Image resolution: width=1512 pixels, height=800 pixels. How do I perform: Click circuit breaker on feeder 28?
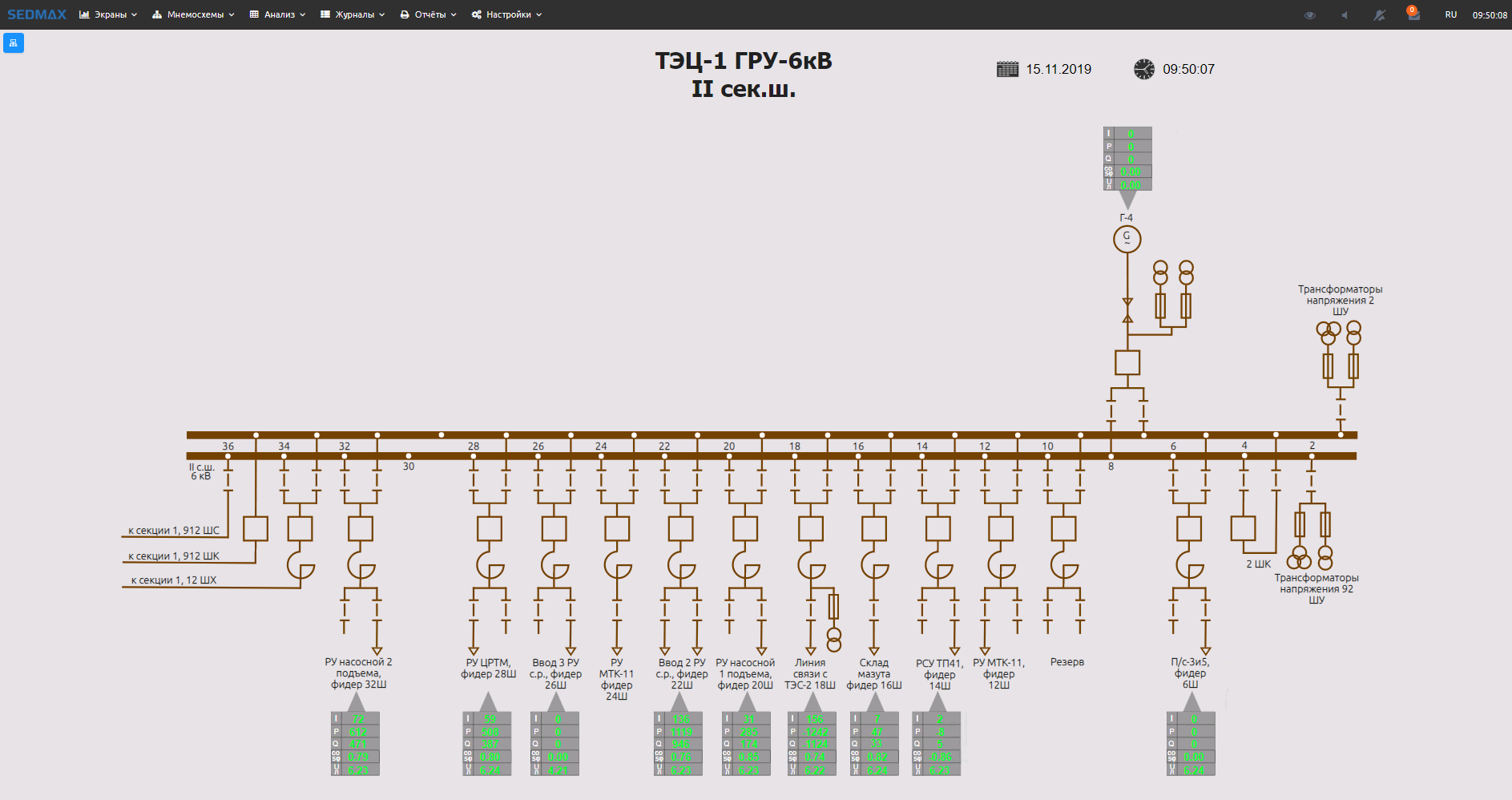[x=489, y=529]
